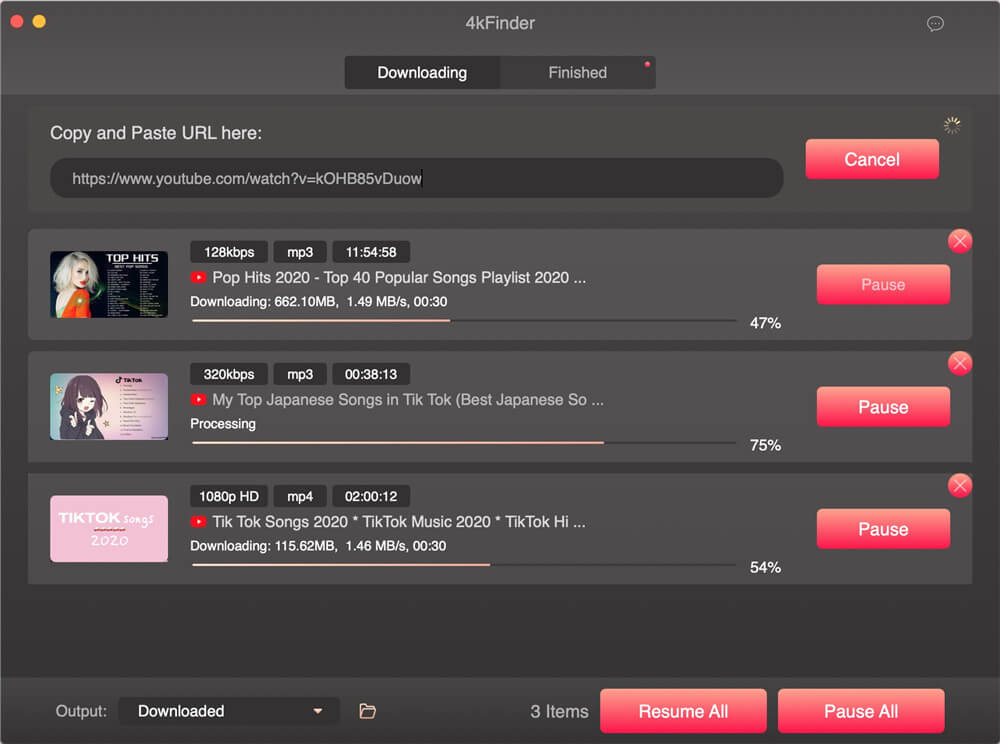Remove the Pop Hits 2020 download
The image size is (1000, 744).
(960, 241)
